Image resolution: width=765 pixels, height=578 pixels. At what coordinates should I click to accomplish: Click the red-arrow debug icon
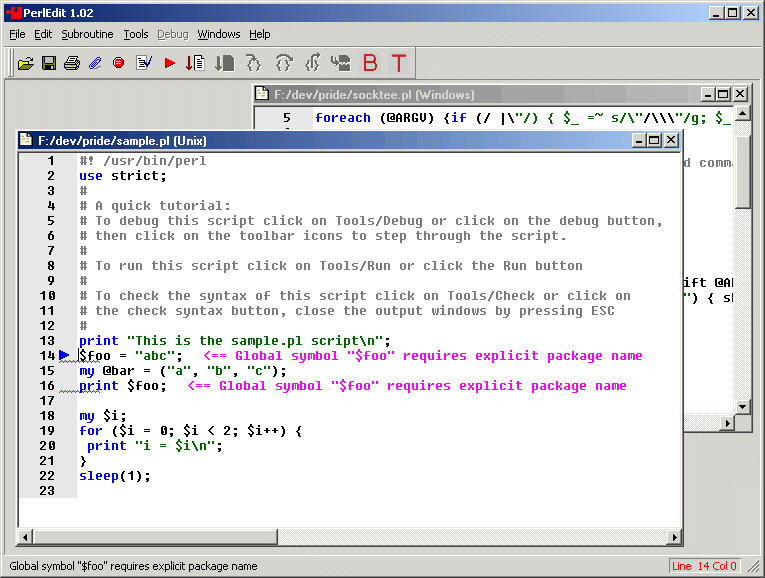pyautogui.click(x=195, y=63)
